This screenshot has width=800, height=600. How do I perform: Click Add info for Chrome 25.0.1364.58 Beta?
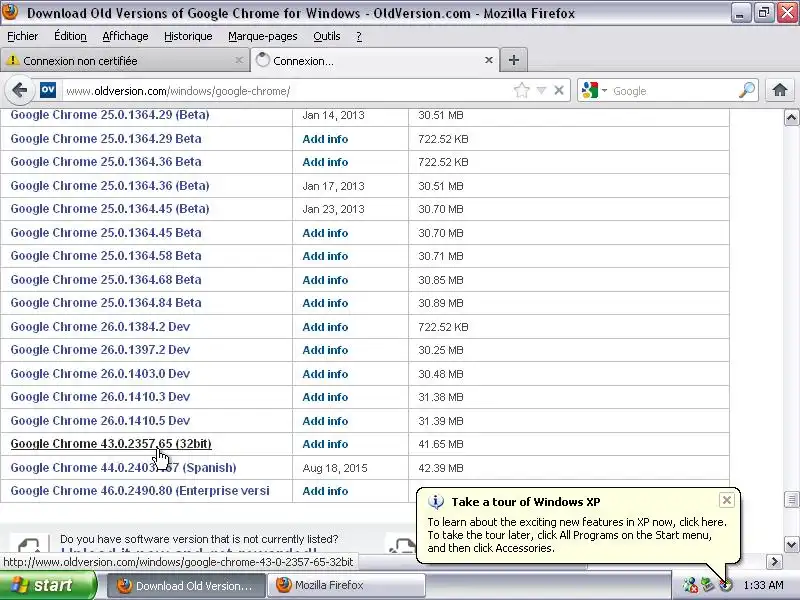325,256
